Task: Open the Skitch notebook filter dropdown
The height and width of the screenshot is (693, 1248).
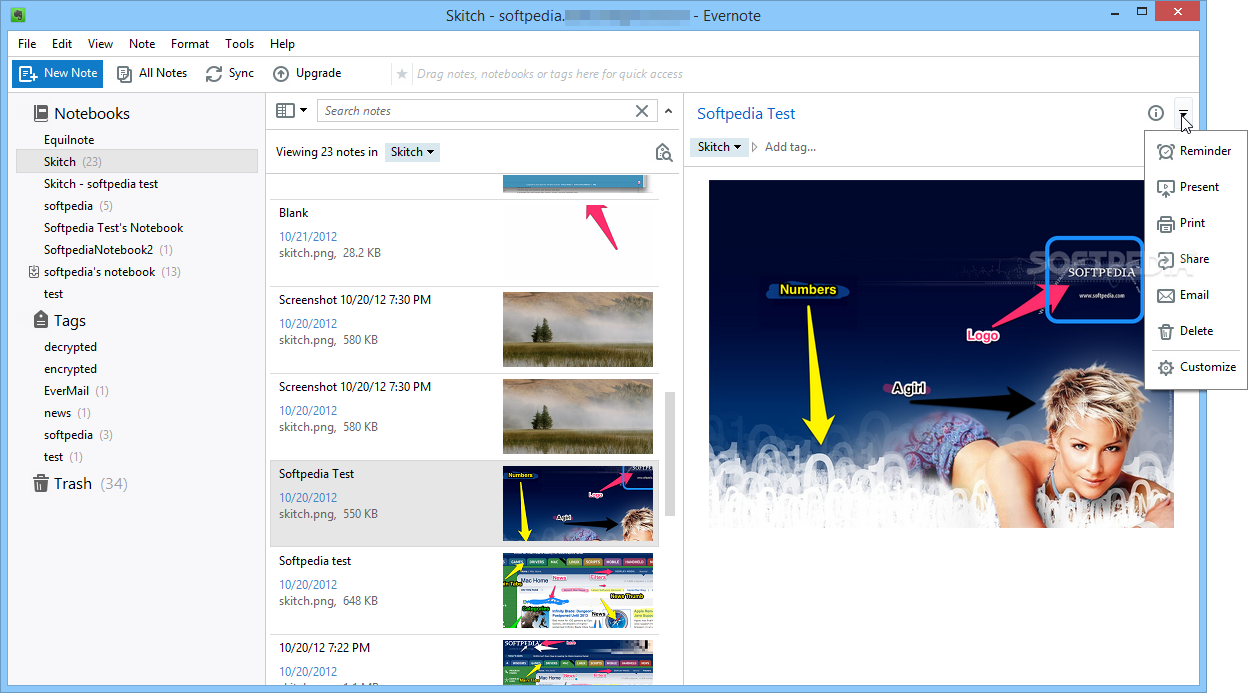Action: point(412,152)
